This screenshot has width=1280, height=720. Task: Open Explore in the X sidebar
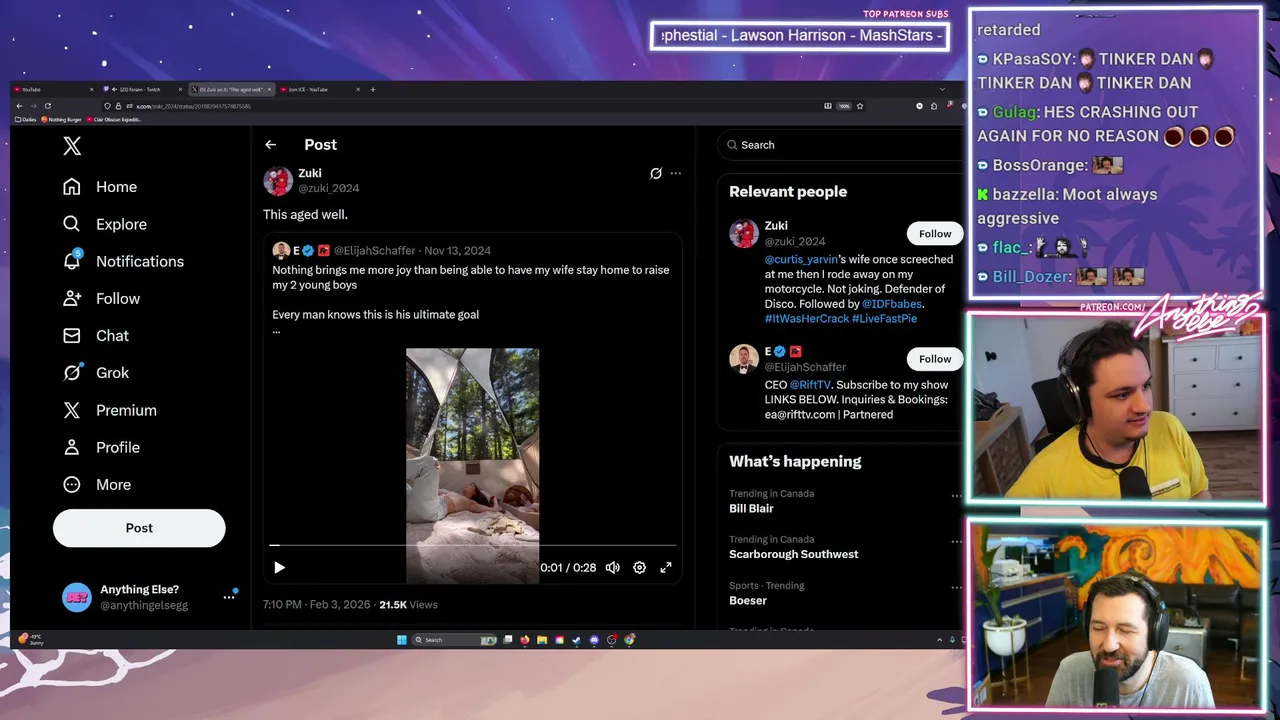(x=105, y=224)
